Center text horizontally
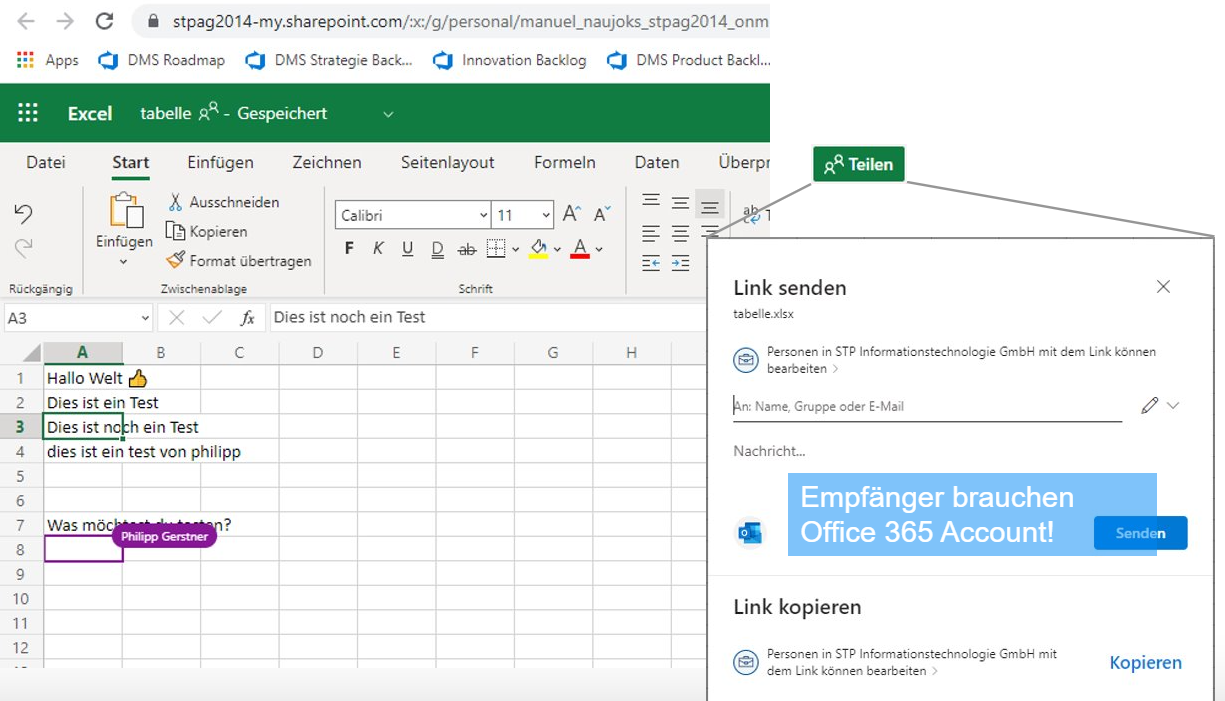The image size is (1225, 701). (x=681, y=233)
